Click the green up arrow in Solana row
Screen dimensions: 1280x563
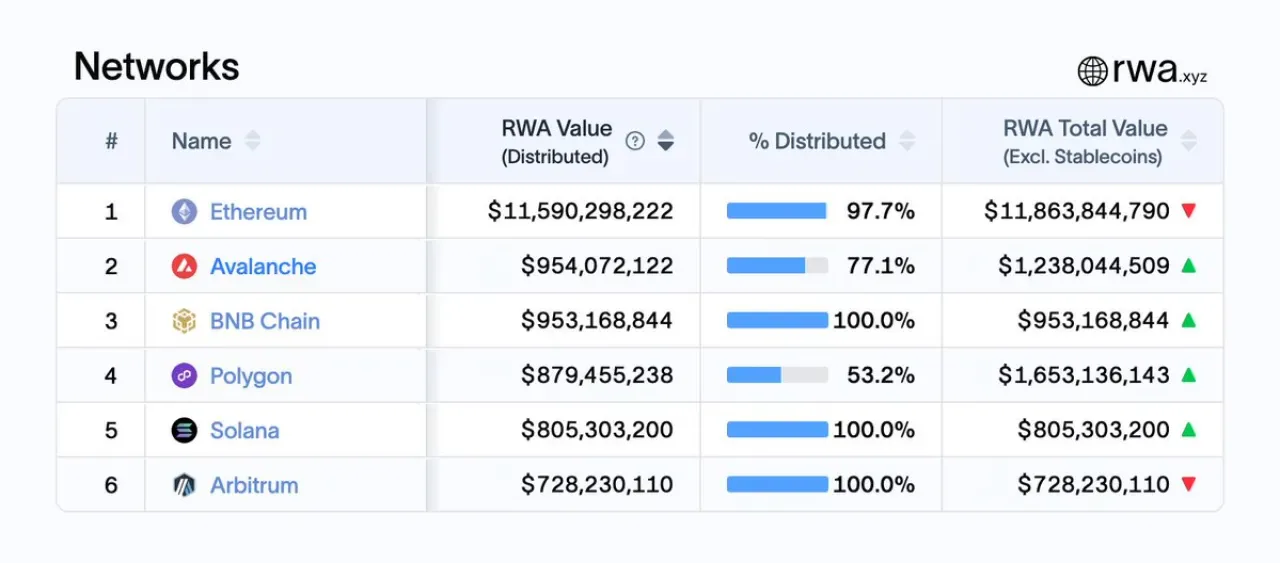click(x=1189, y=429)
